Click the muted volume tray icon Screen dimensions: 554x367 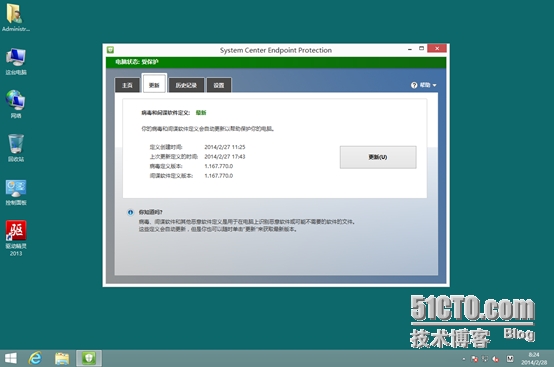pos(496,359)
